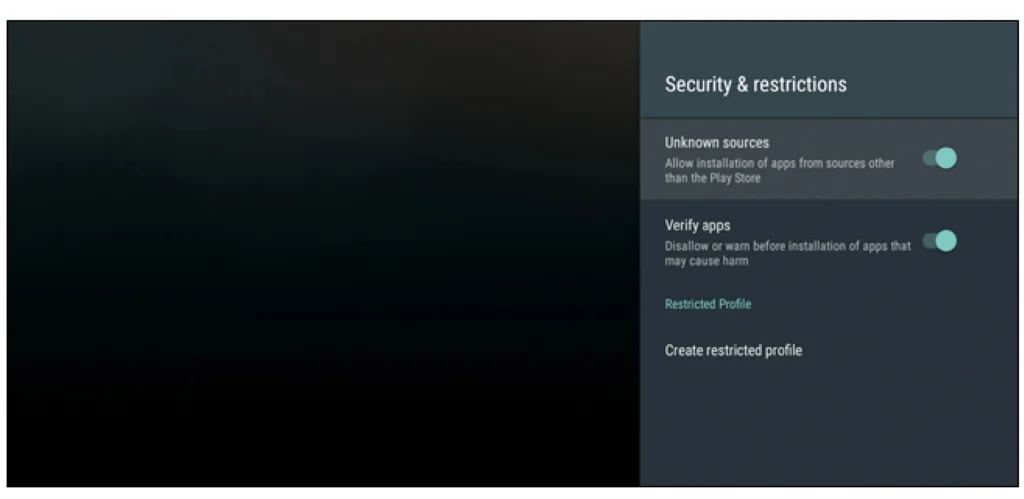
Task: Click the Security & restrictions panel heading
Action: pyautogui.click(x=755, y=85)
